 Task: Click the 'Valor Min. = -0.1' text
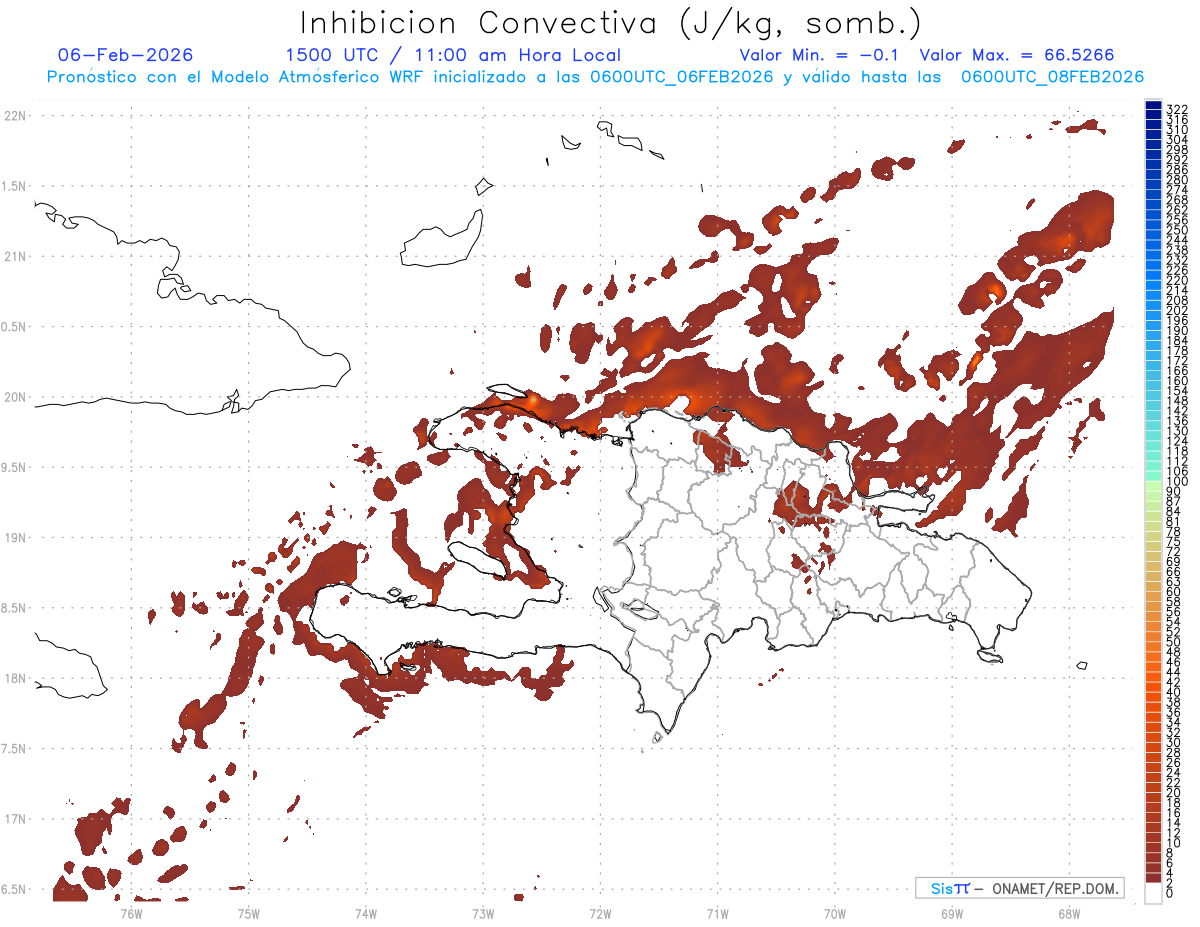coord(819,55)
